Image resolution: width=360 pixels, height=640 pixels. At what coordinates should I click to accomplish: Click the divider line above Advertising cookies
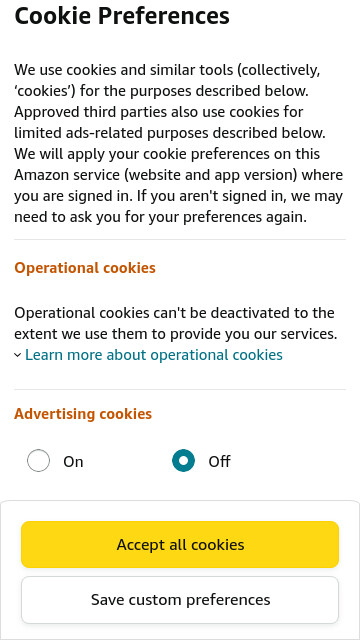[180, 389]
